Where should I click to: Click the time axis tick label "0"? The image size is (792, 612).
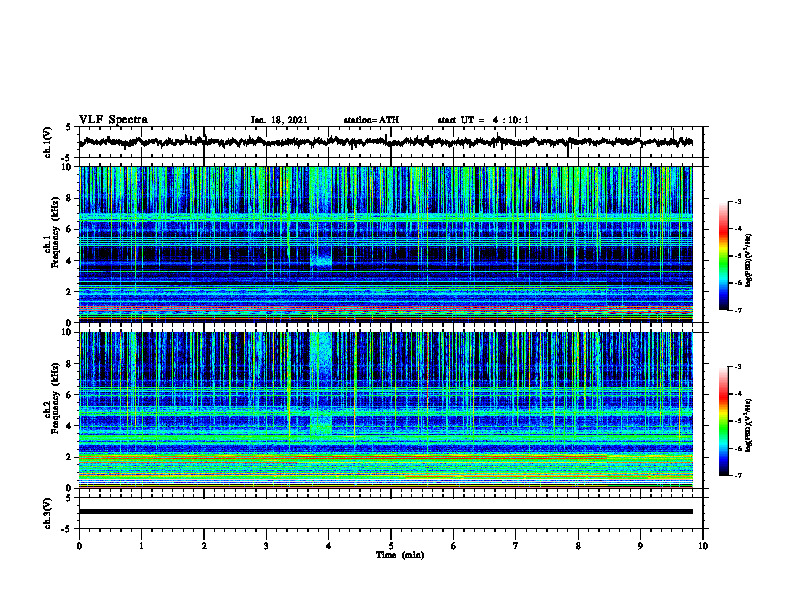(x=79, y=546)
